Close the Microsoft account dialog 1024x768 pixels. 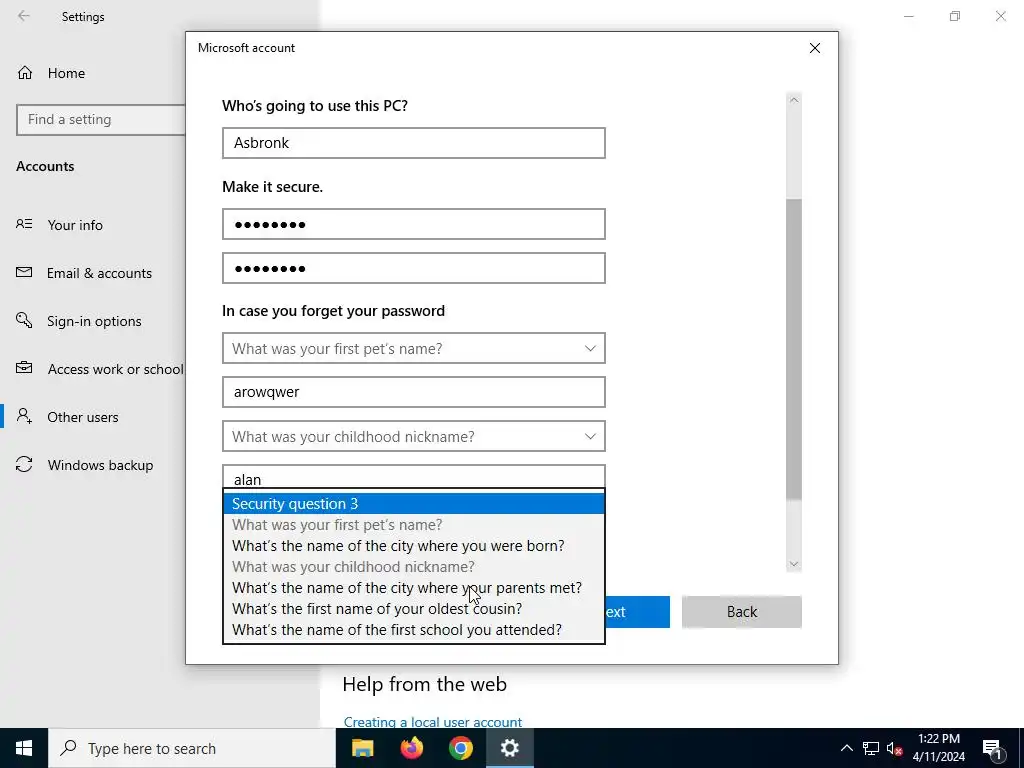pos(814,48)
